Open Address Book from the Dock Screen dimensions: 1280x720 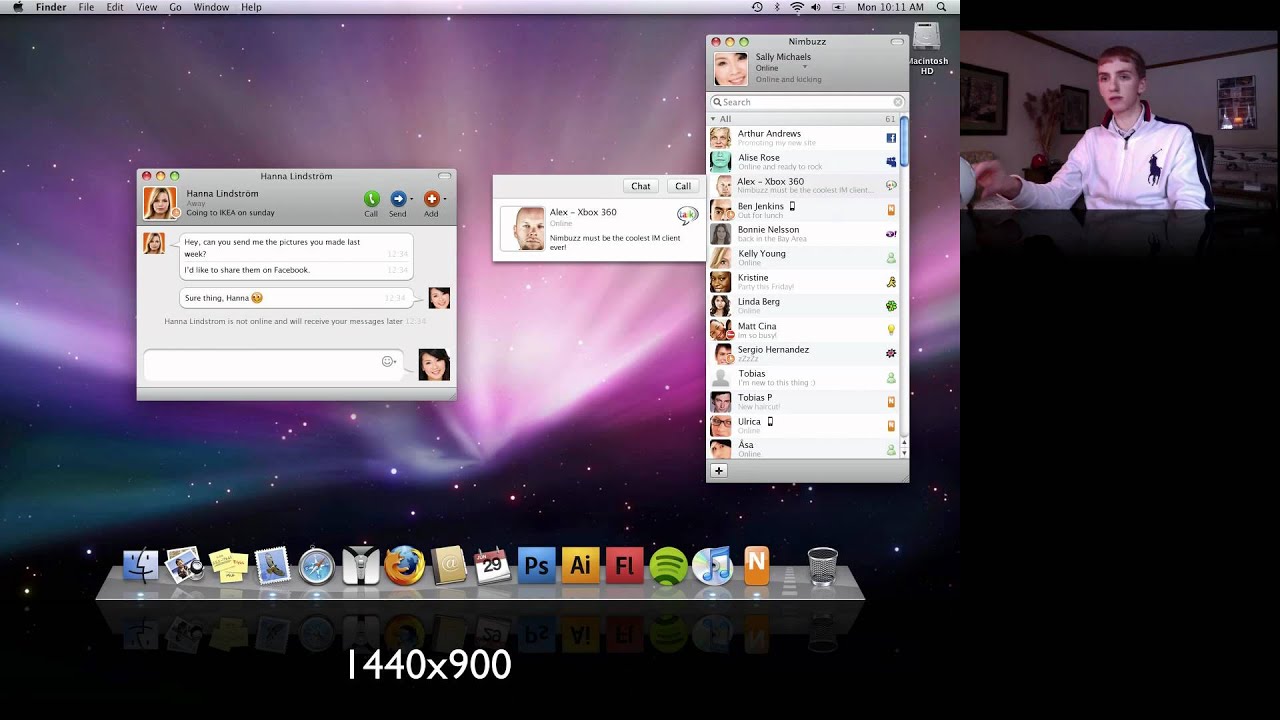(448, 566)
